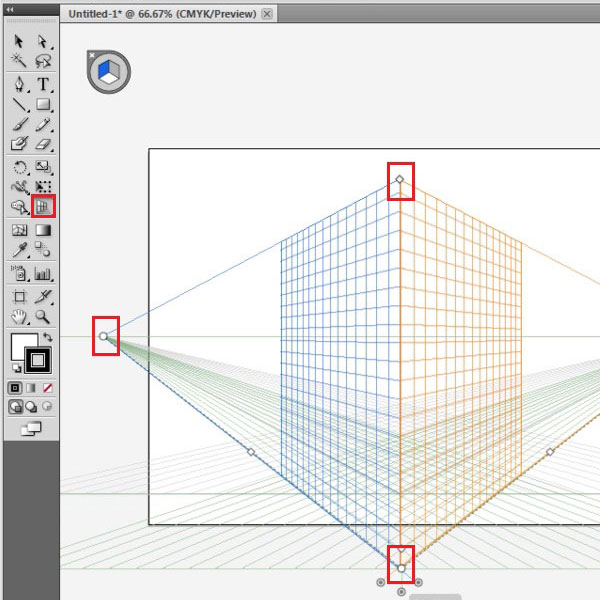Image resolution: width=600 pixels, height=600 pixels.
Task: Activate the Column Graph tool
Action: pyautogui.click(x=43, y=274)
